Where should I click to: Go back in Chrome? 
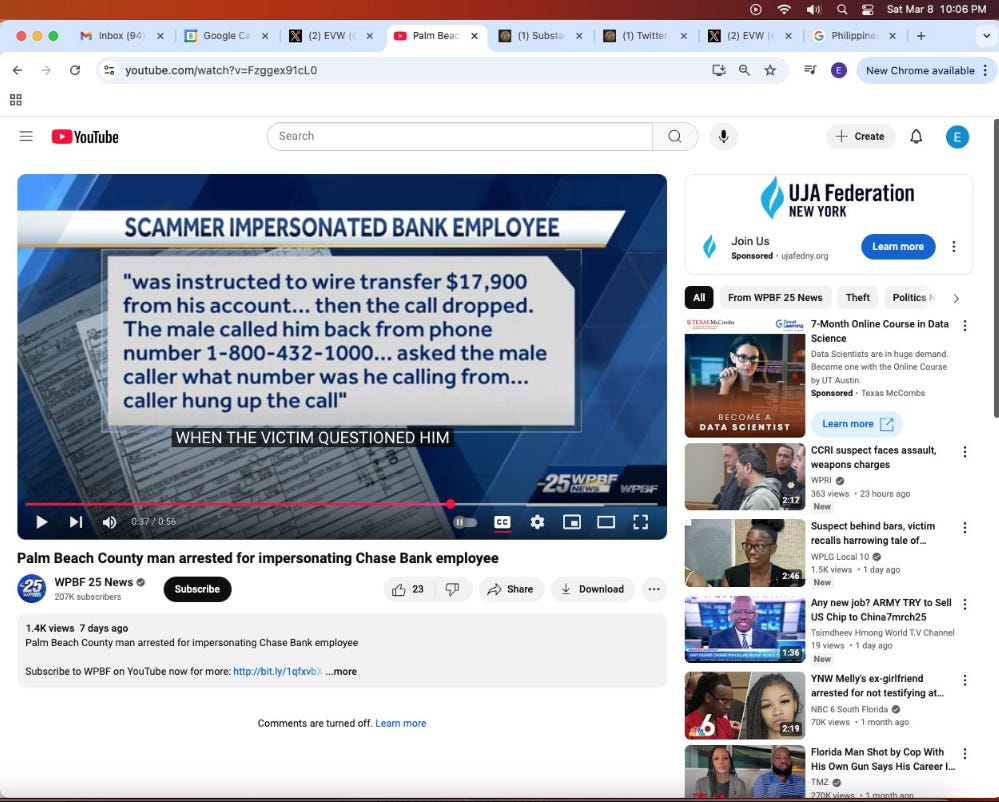[x=17, y=70]
